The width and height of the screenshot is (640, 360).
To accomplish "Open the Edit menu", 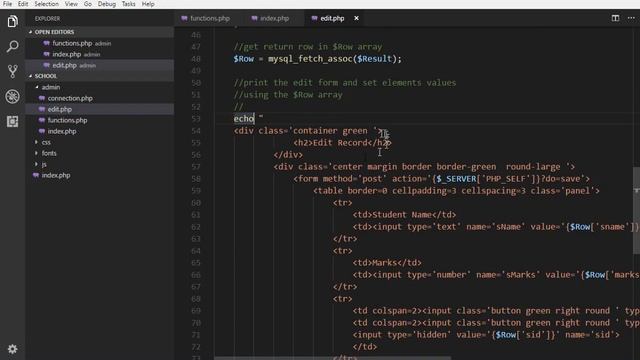I will tap(23, 4).
